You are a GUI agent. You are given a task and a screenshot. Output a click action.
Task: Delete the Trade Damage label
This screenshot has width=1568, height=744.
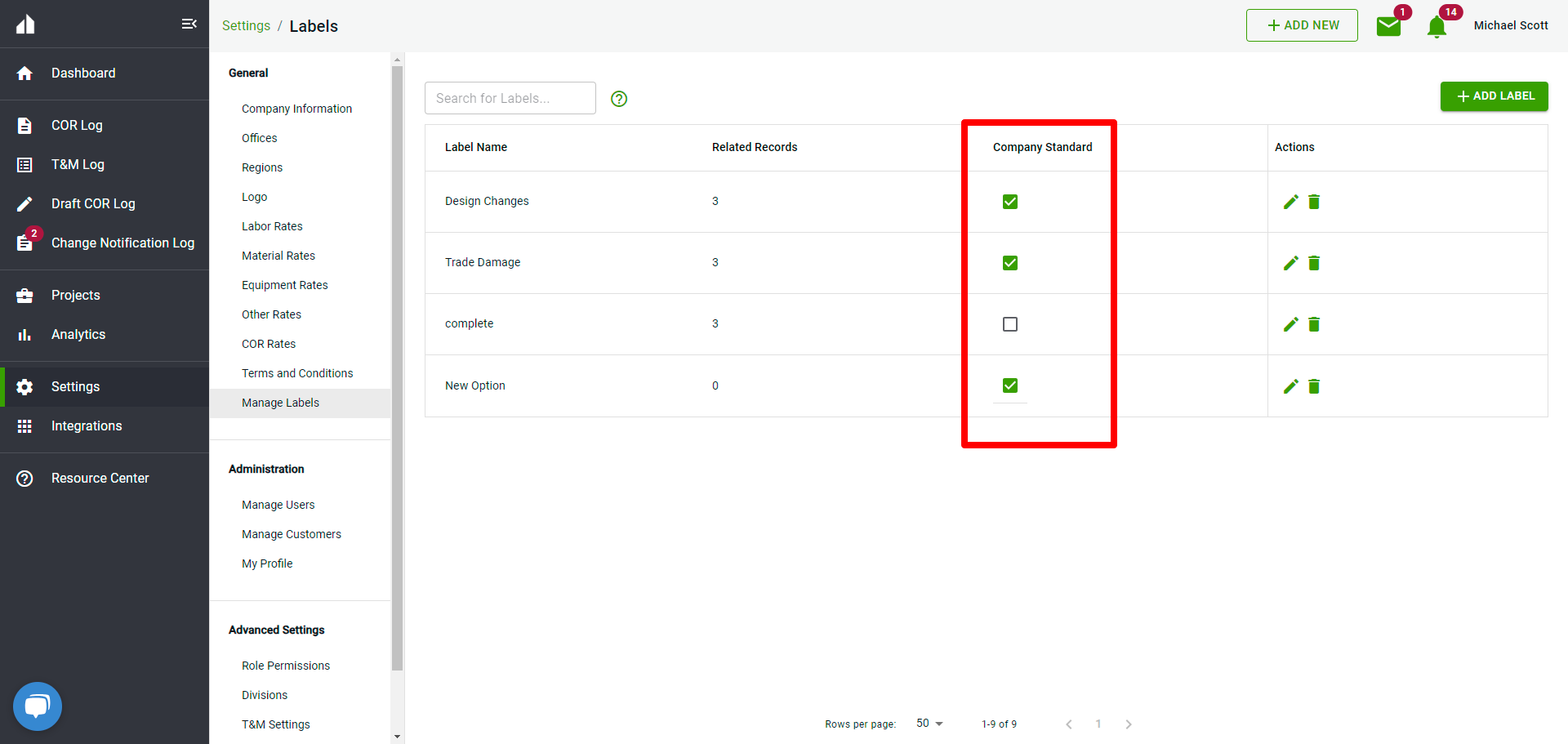1314,263
